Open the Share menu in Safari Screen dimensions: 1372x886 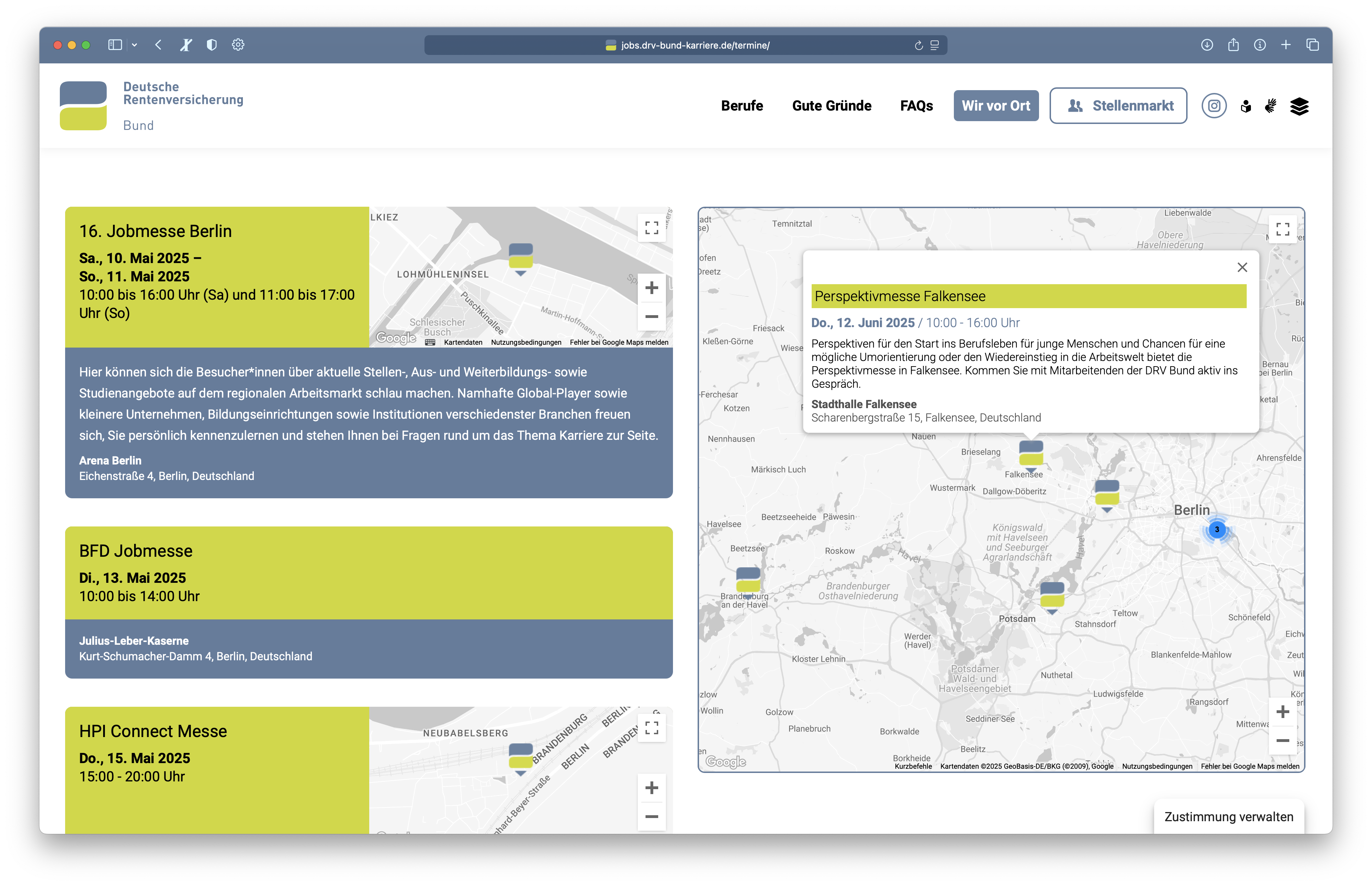(x=1233, y=45)
